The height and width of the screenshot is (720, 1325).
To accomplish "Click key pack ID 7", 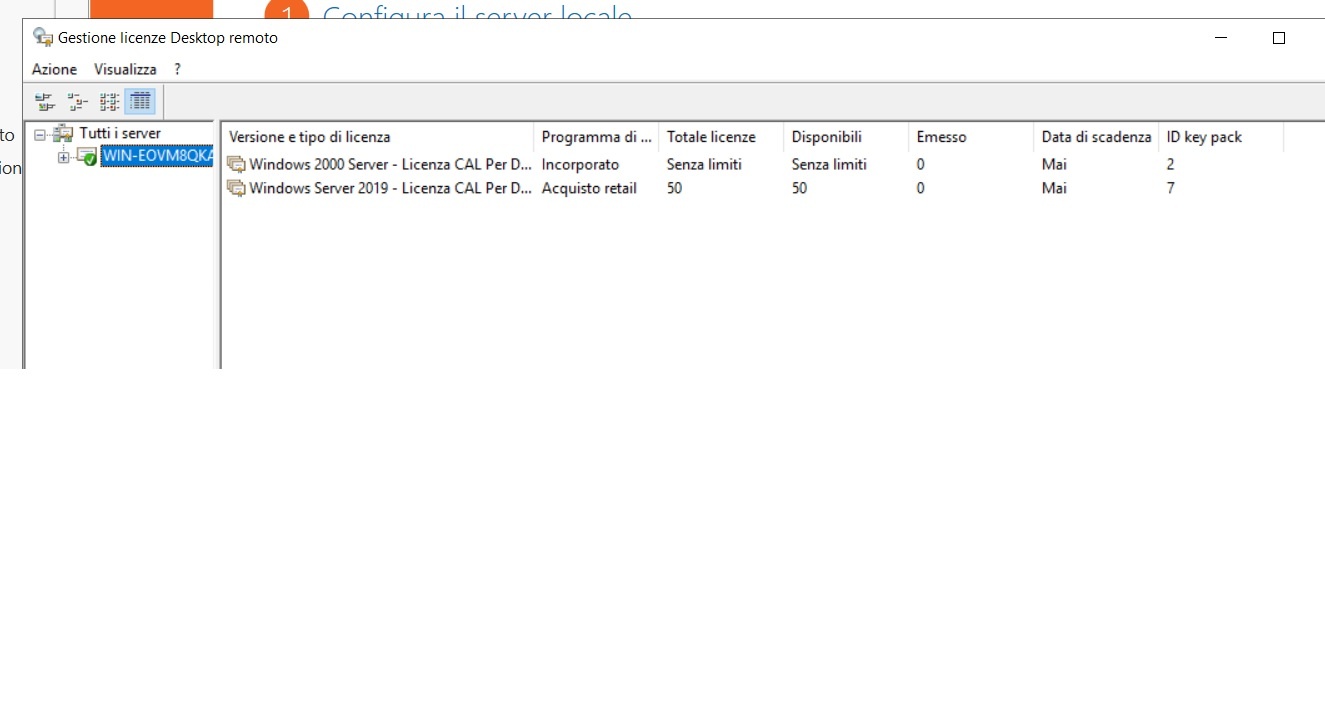I will pos(1170,188).
